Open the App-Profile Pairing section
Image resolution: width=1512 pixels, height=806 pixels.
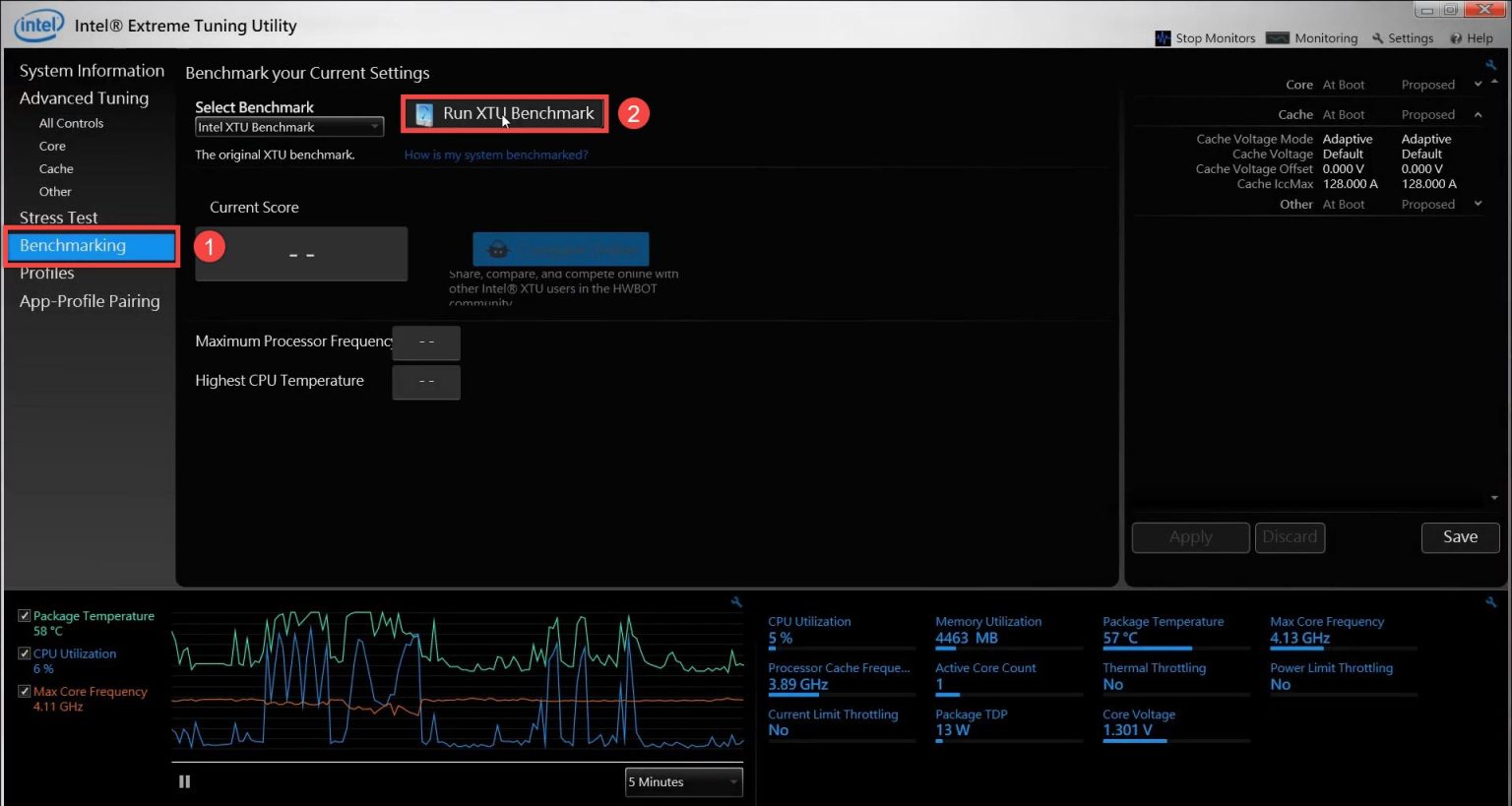pos(90,301)
